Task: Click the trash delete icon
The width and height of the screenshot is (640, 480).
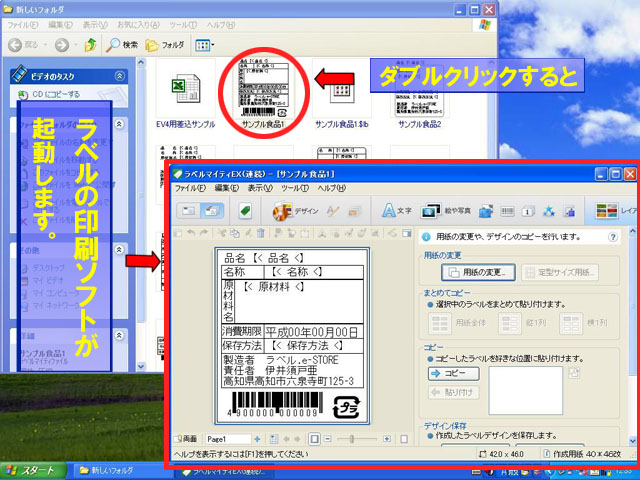Action: pos(261,233)
